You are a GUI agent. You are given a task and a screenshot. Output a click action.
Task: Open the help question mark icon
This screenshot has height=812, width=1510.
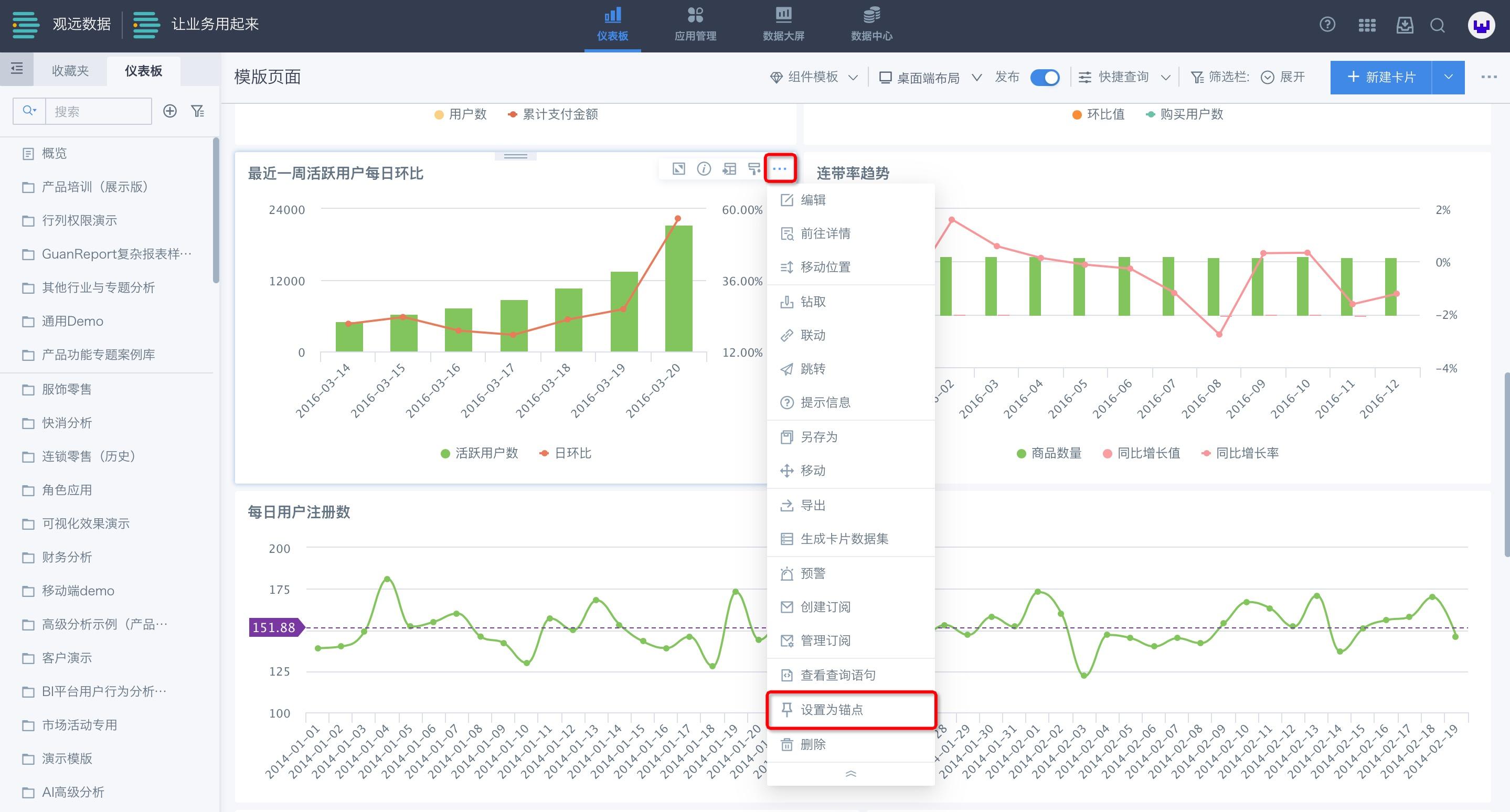pos(1327,25)
